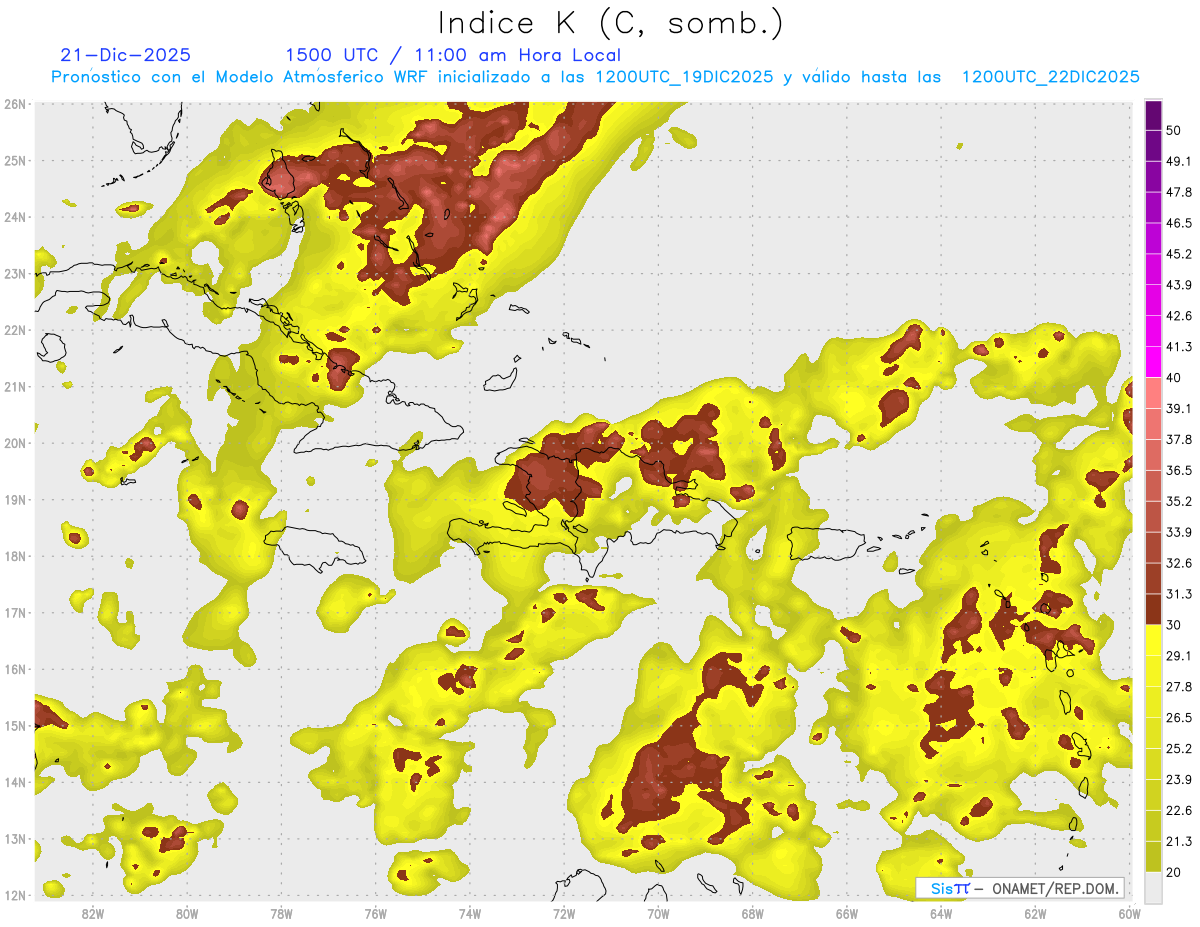Click the '21N' latitude axis label
The height and width of the screenshot is (927, 1200).
(15, 386)
